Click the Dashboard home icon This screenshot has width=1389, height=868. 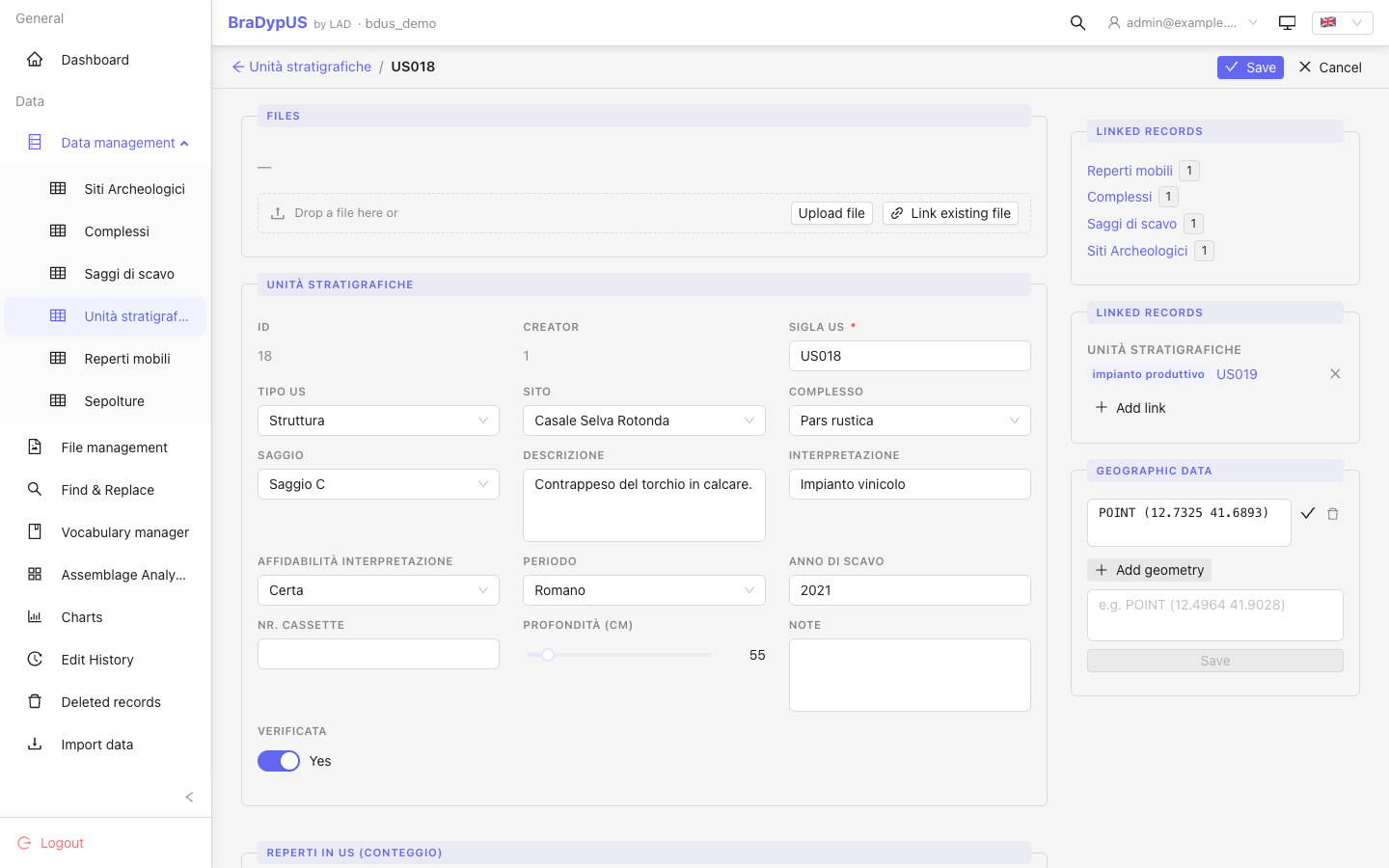tap(35, 60)
